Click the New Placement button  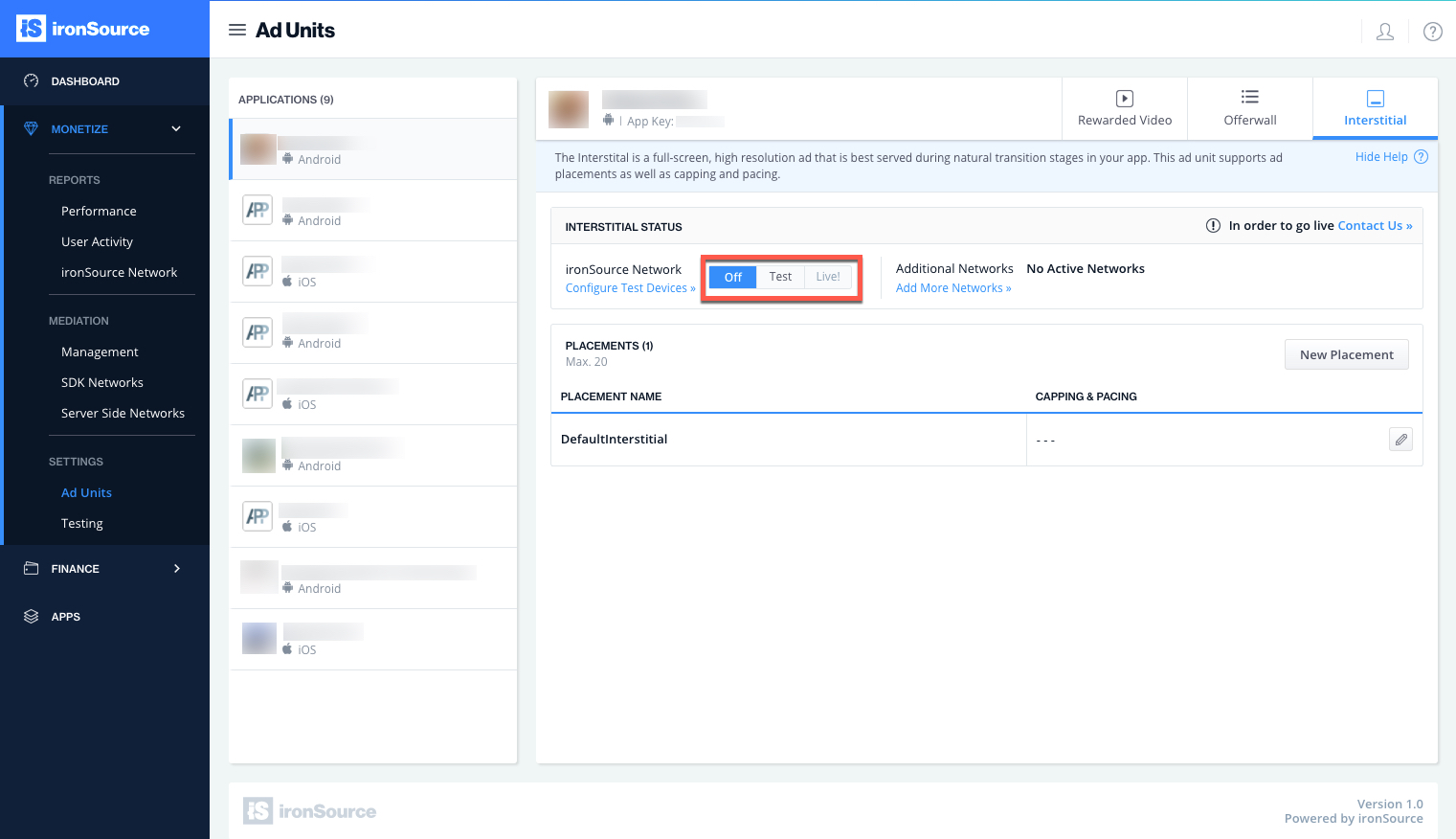pos(1346,353)
